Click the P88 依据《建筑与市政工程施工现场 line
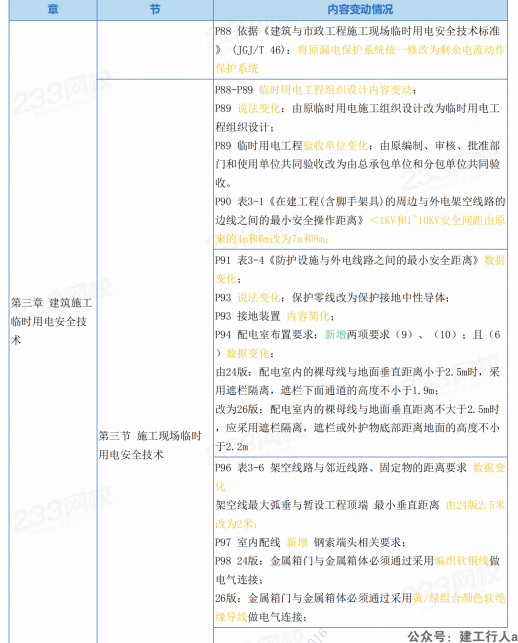Viewport: 518px width, 643px height. click(358, 31)
